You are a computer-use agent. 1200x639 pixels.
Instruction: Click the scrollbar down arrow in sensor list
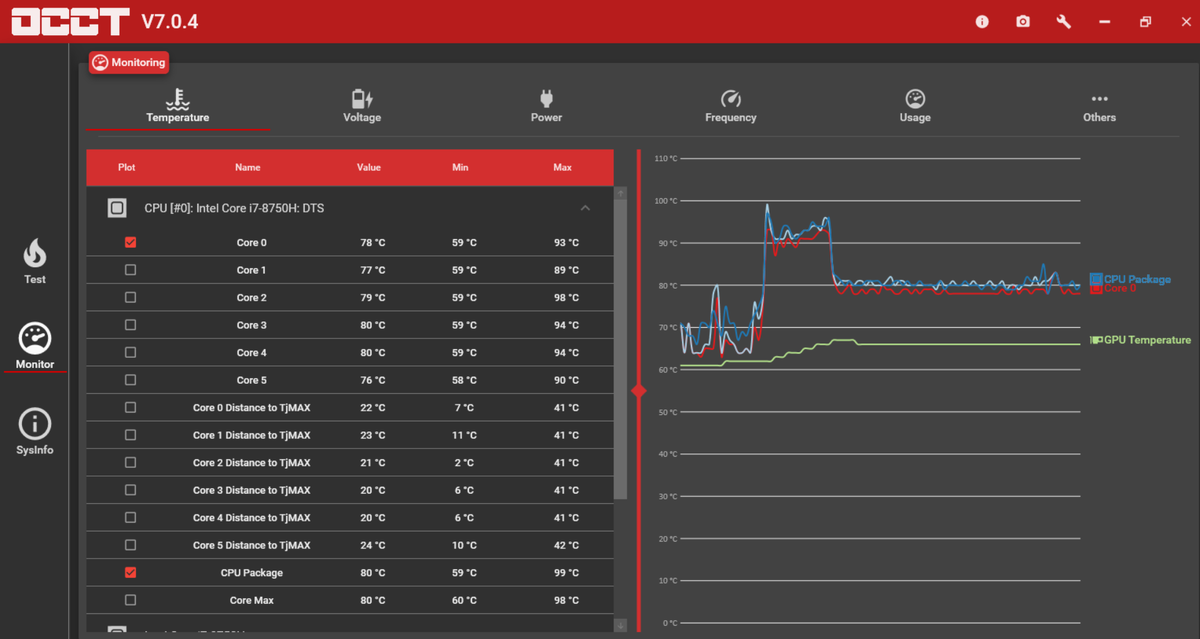point(620,625)
